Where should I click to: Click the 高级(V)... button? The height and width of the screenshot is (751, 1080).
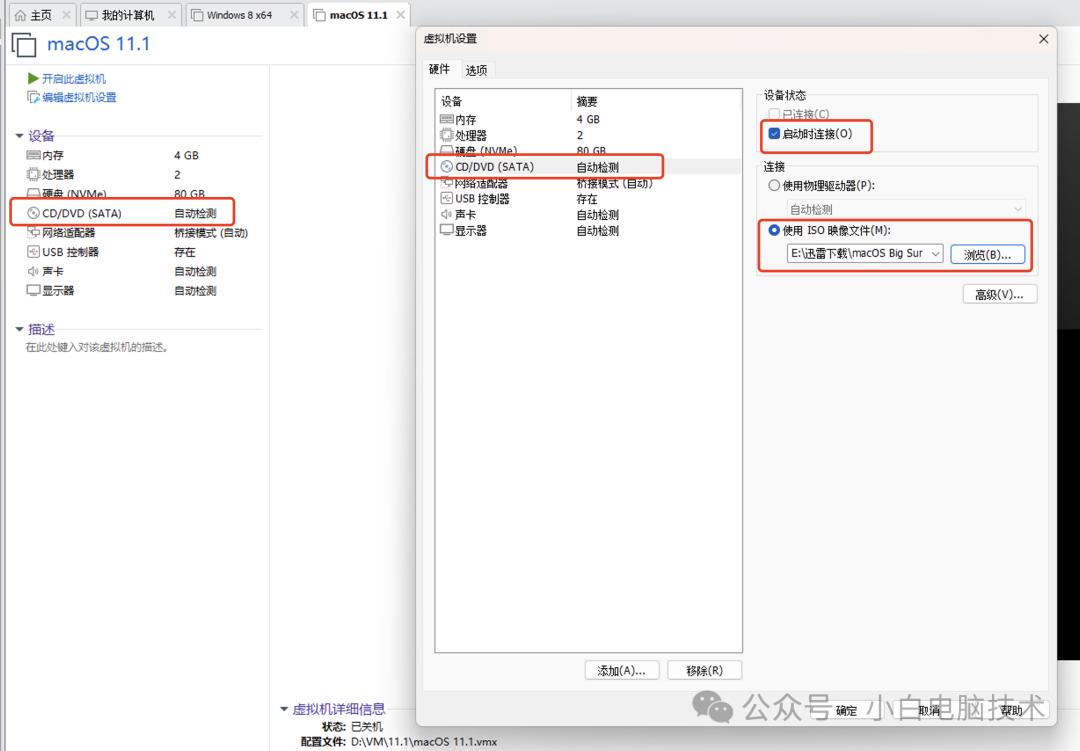pos(999,293)
